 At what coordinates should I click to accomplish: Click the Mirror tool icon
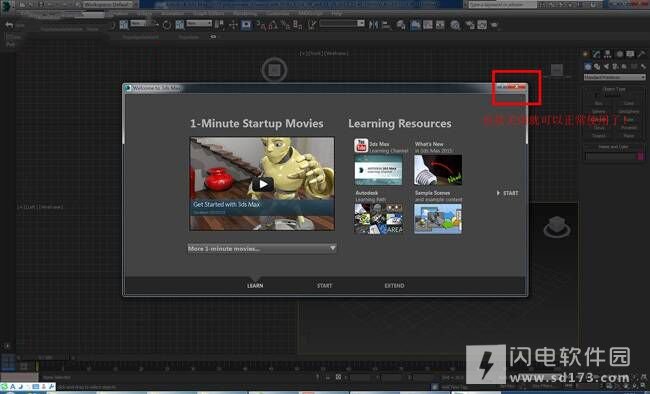click(374, 25)
